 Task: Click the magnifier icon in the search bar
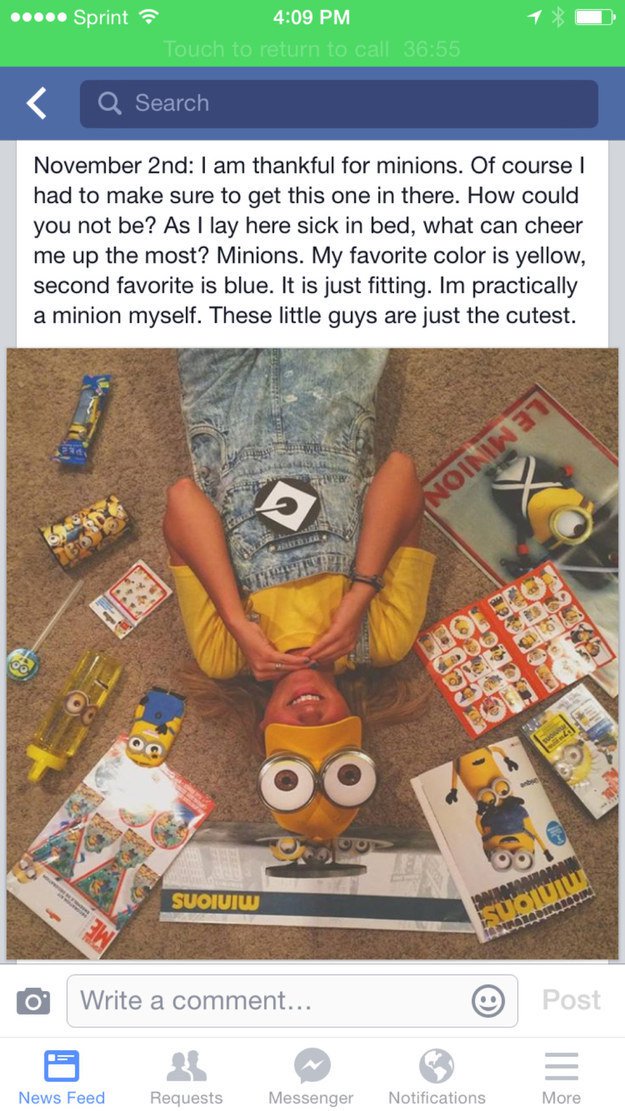coord(109,103)
